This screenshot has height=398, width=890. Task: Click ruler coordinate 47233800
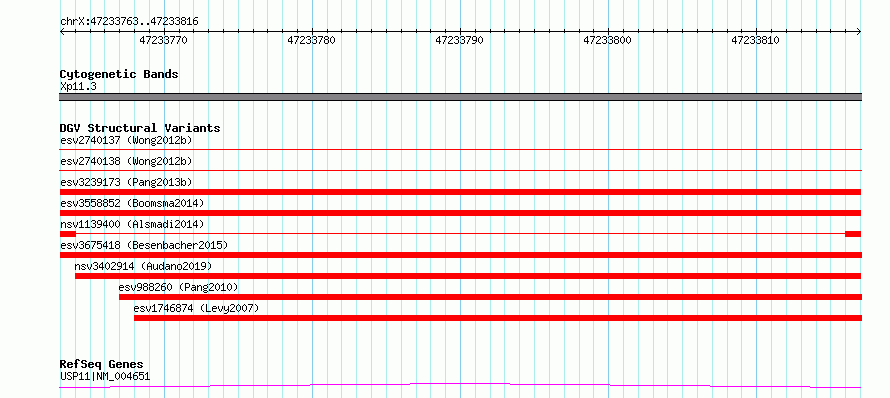(607, 40)
